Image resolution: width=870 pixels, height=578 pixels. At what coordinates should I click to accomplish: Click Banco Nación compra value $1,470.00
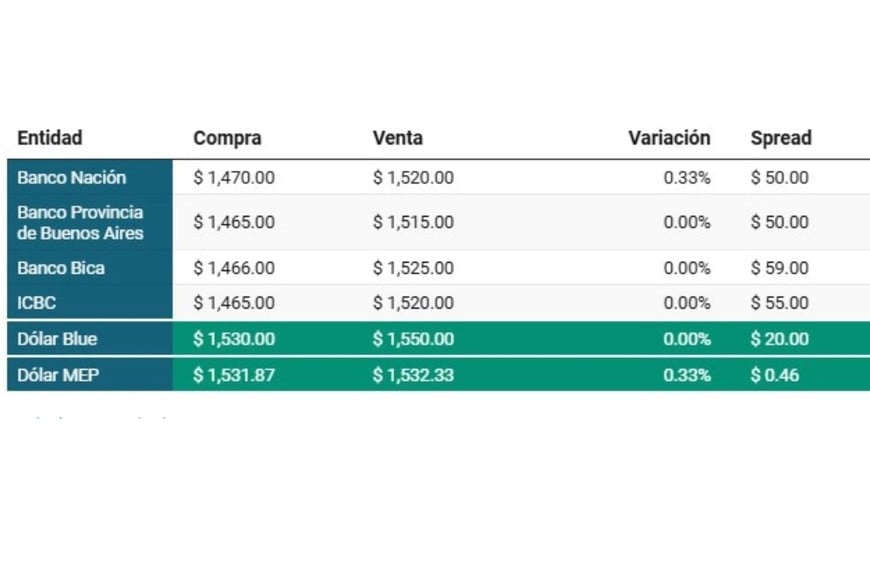pos(234,178)
